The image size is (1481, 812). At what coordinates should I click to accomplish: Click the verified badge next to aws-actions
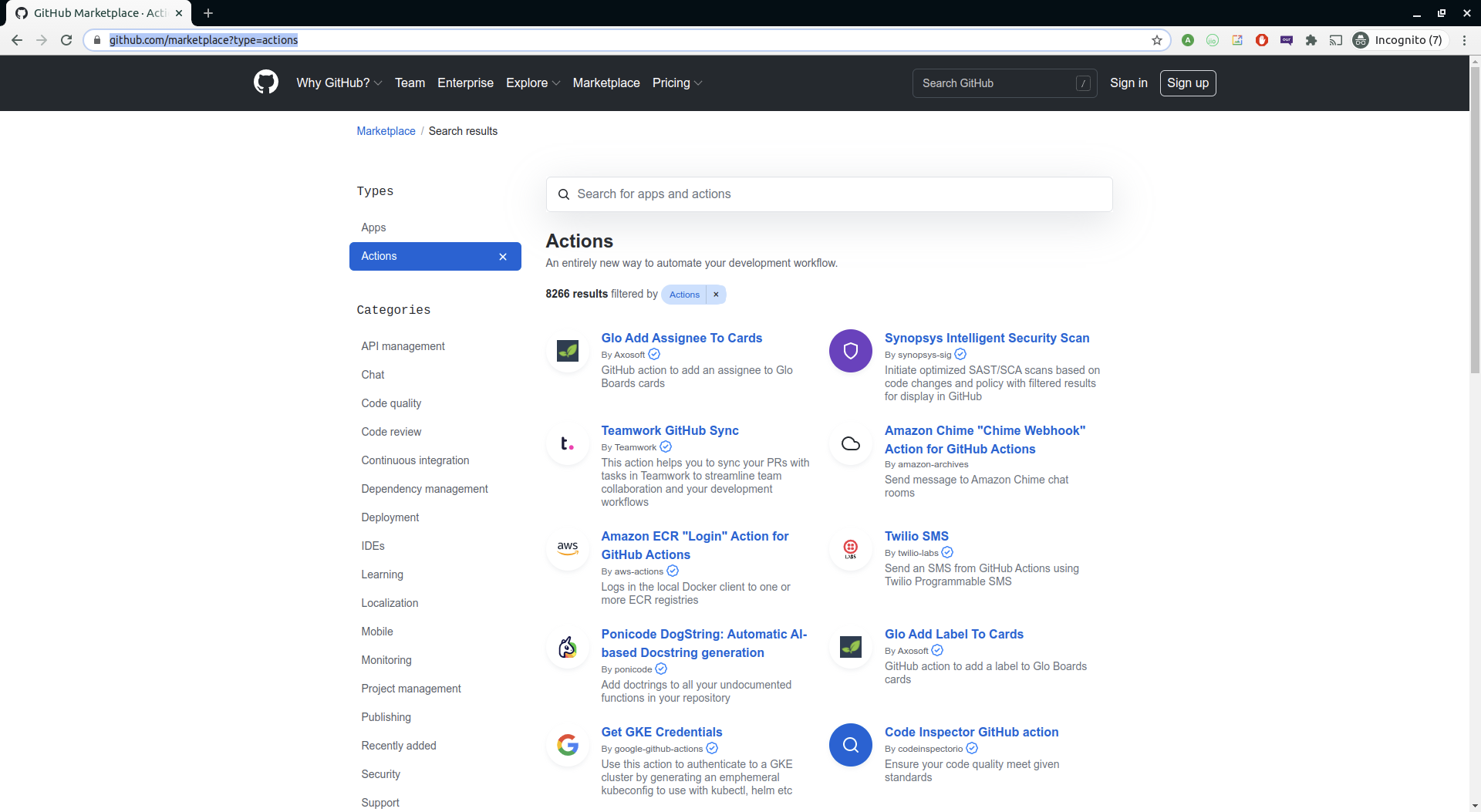pyautogui.click(x=673, y=571)
